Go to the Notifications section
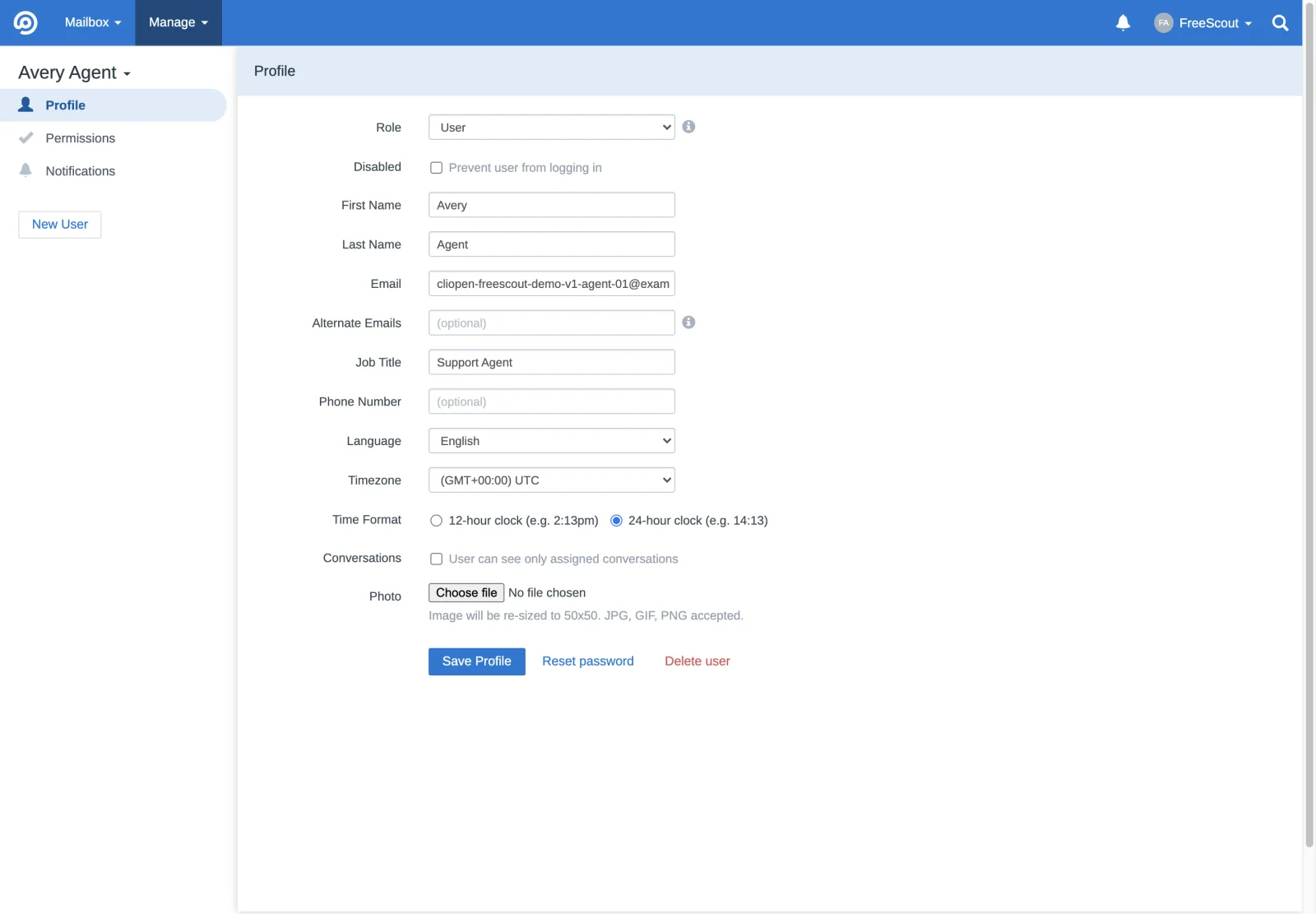Viewport: 1316px width, 914px height. point(113,171)
